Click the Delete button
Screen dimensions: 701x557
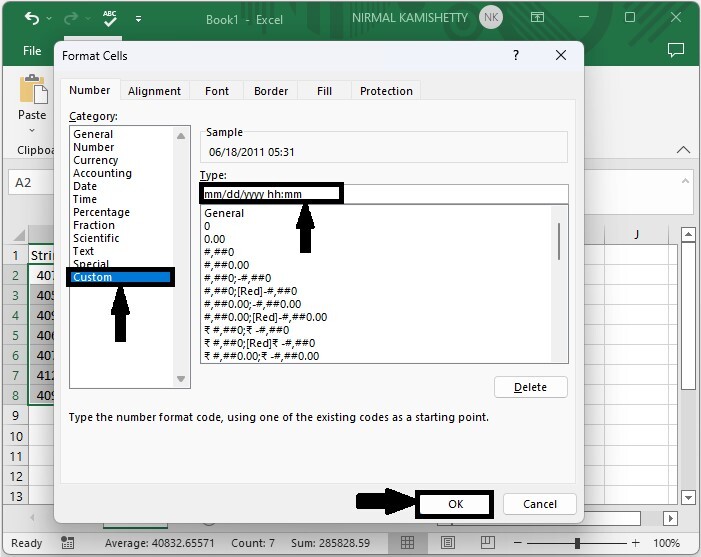coord(531,387)
